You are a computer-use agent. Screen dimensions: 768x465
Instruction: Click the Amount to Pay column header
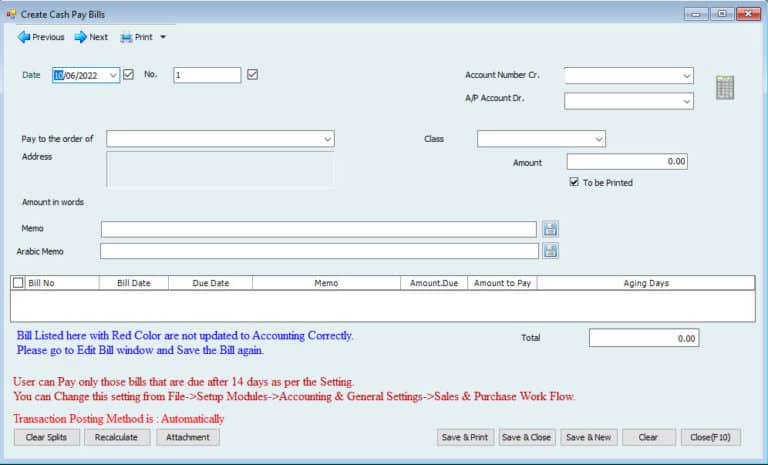pyautogui.click(x=503, y=283)
